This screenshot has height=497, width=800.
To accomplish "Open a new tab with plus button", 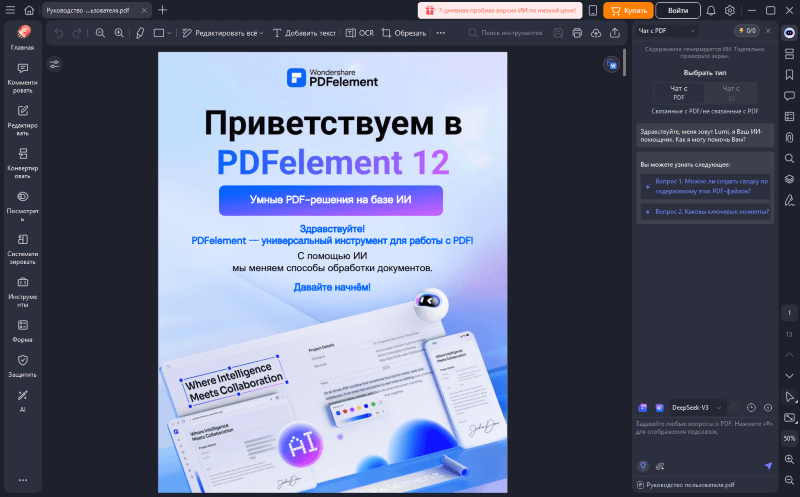I will pyautogui.click(x=162, y=10).
